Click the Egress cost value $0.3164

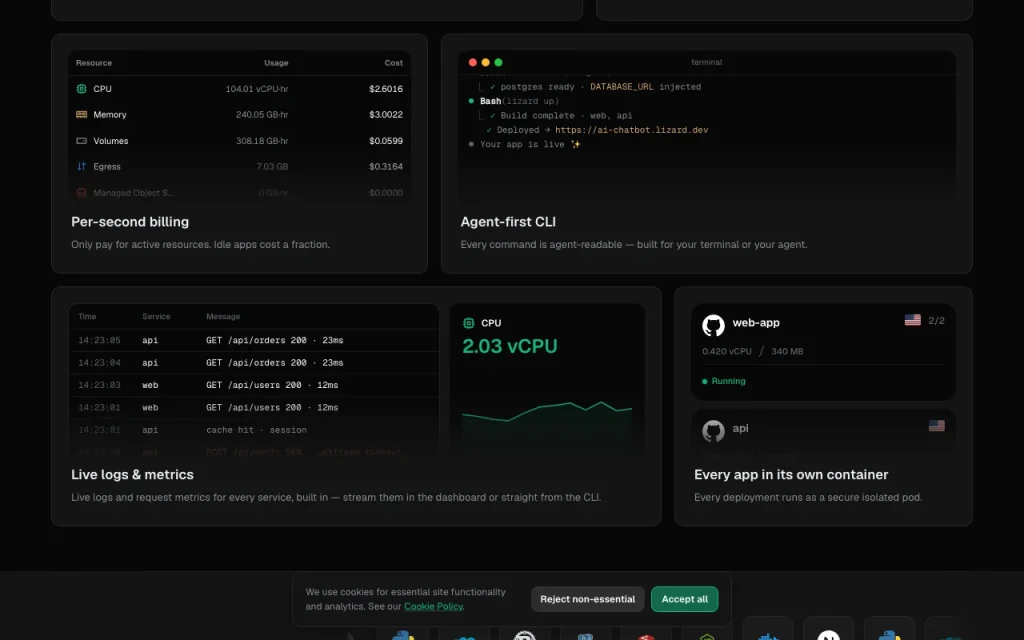pos(386,167)
